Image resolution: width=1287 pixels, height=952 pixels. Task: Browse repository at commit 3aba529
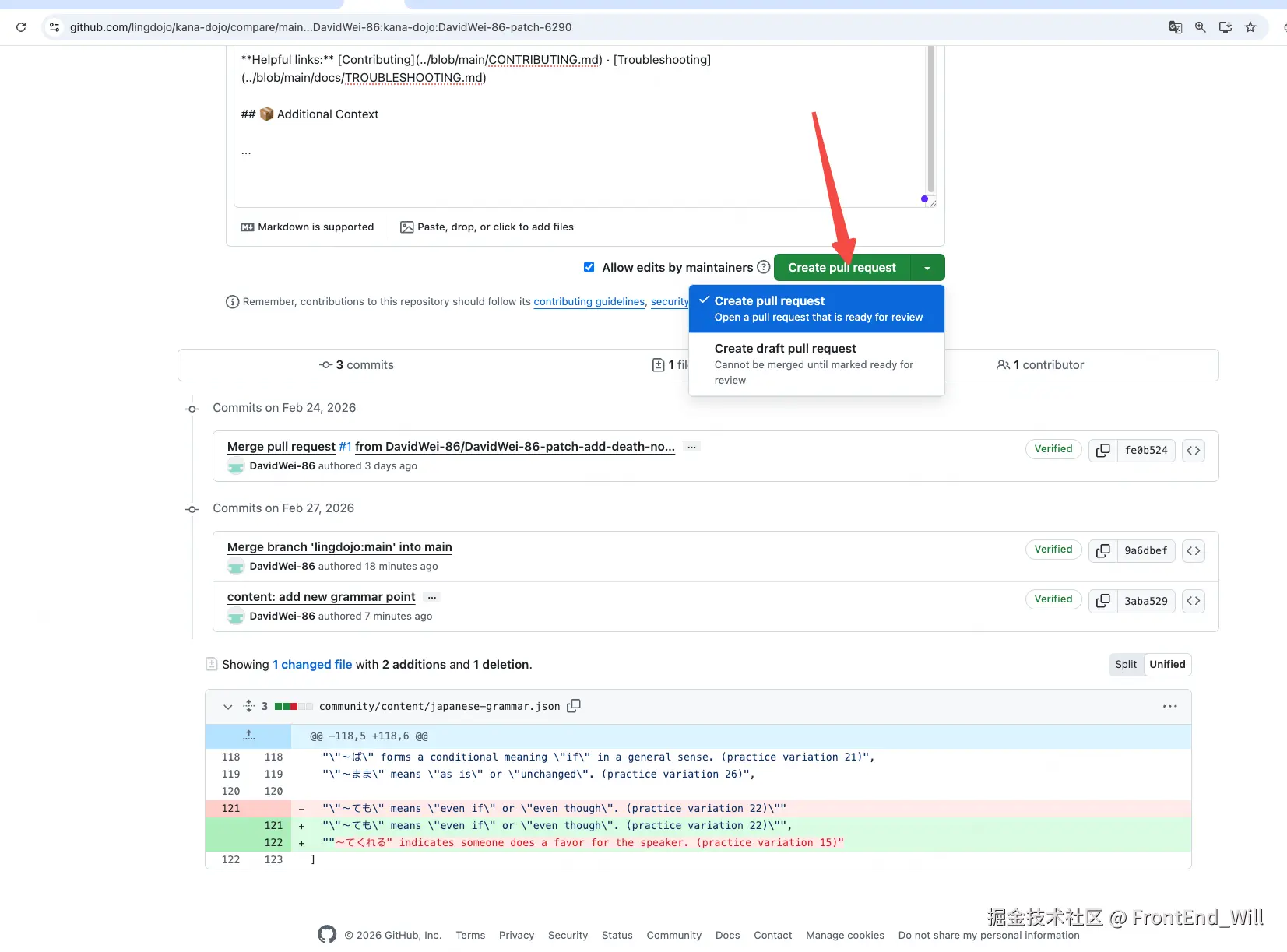1194,601
